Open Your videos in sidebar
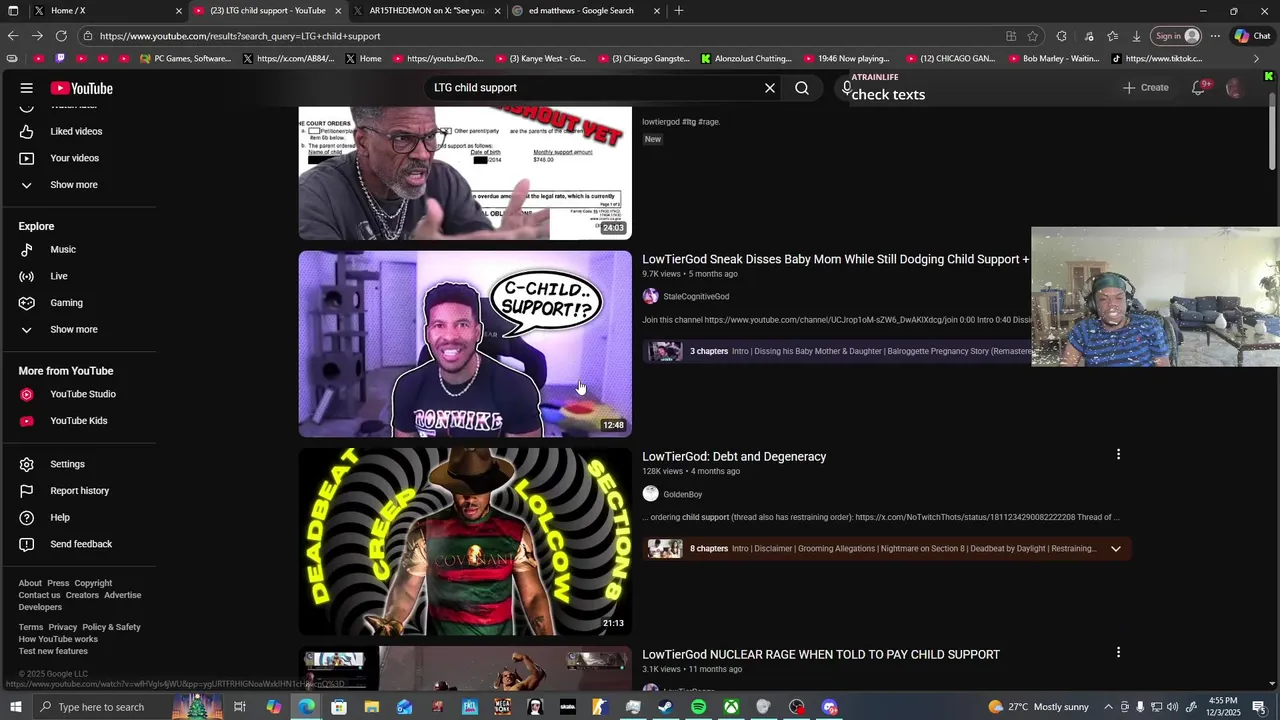Image resolution: width=1280 pixels, height=720 pixels. (74, 158)
